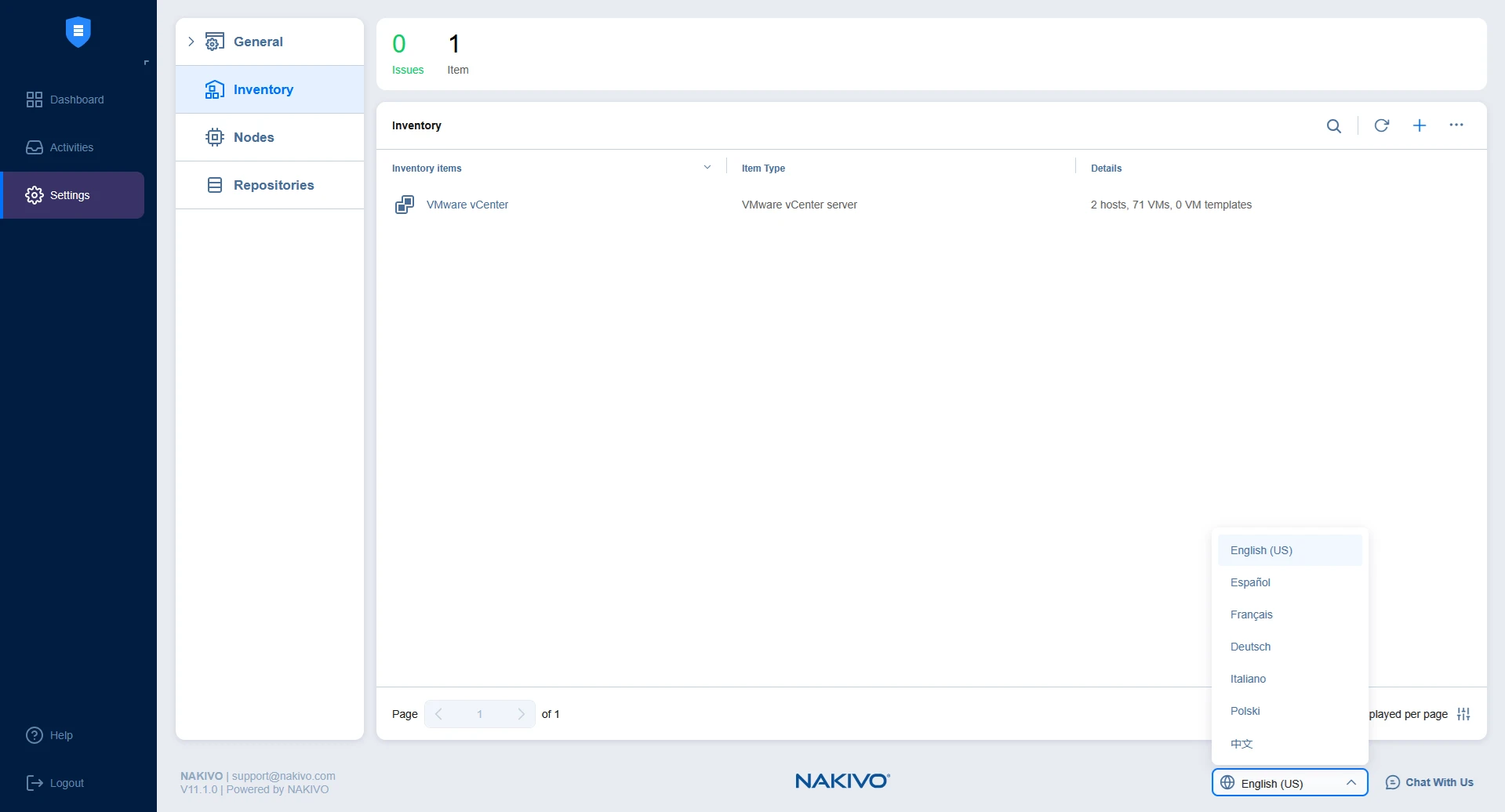Click the NAKIVO shield logo
1505x812 pixels.
(x=78, y=32)
